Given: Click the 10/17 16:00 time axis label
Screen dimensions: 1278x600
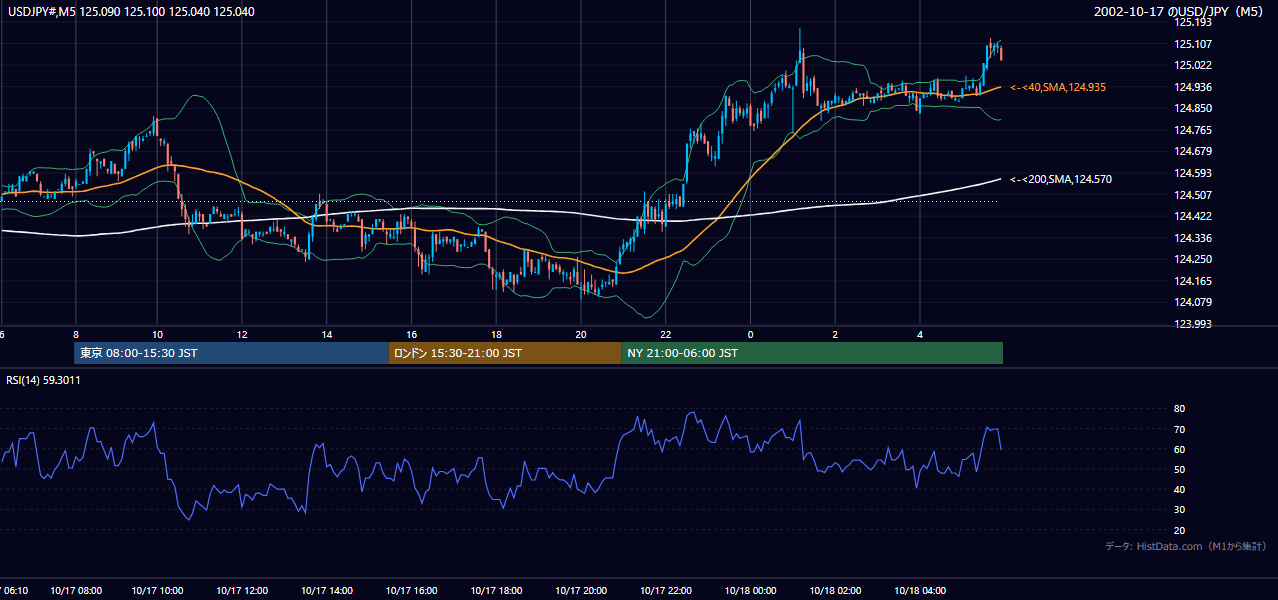Looking at the screenshot, I should click(413, 591).
